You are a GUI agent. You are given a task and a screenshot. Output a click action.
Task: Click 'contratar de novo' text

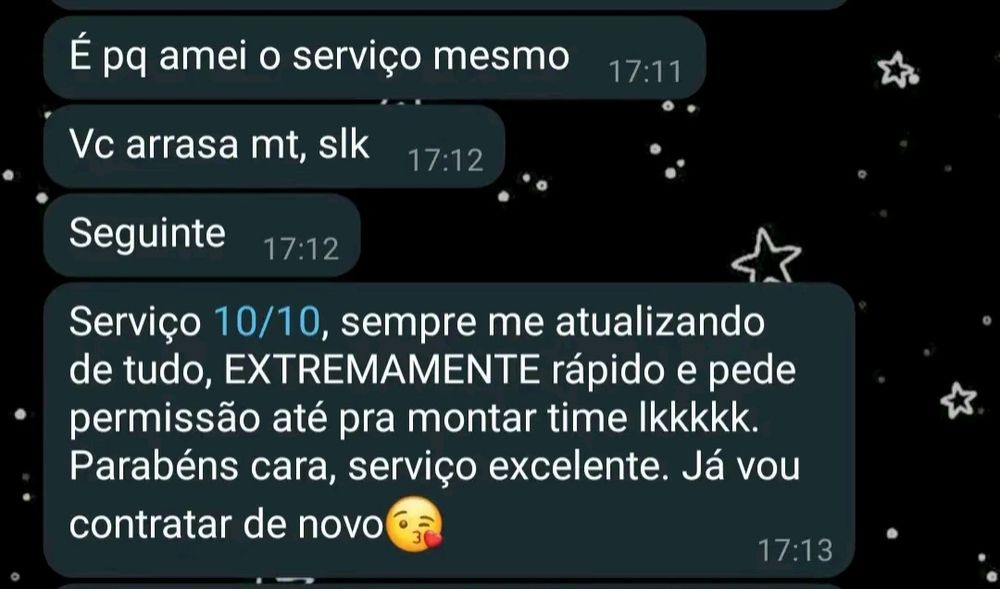(x=226, y=525)
